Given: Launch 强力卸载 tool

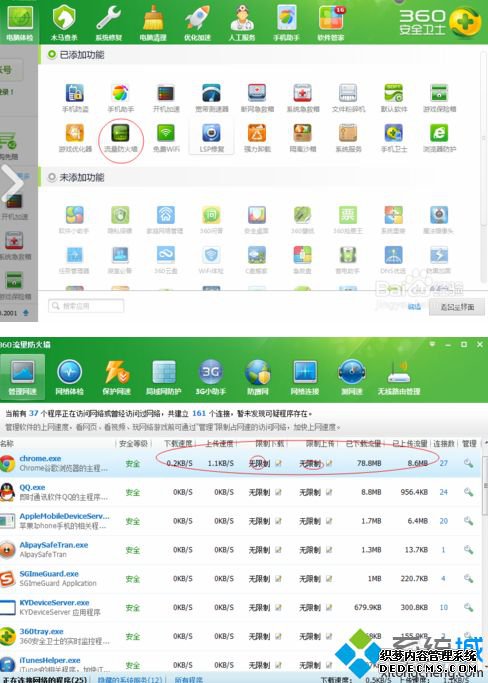Looking at the screenshot, I should [x=257, y=138].
